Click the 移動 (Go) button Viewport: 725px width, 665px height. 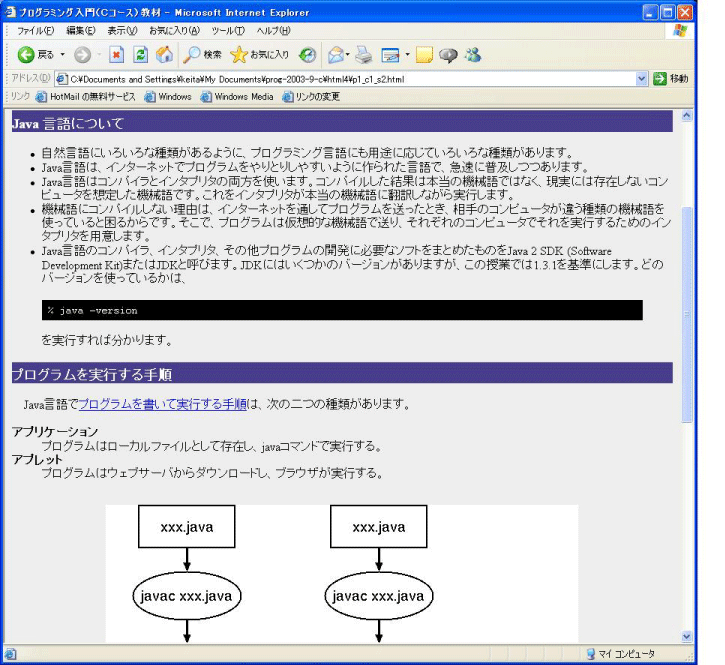point(671,78)
